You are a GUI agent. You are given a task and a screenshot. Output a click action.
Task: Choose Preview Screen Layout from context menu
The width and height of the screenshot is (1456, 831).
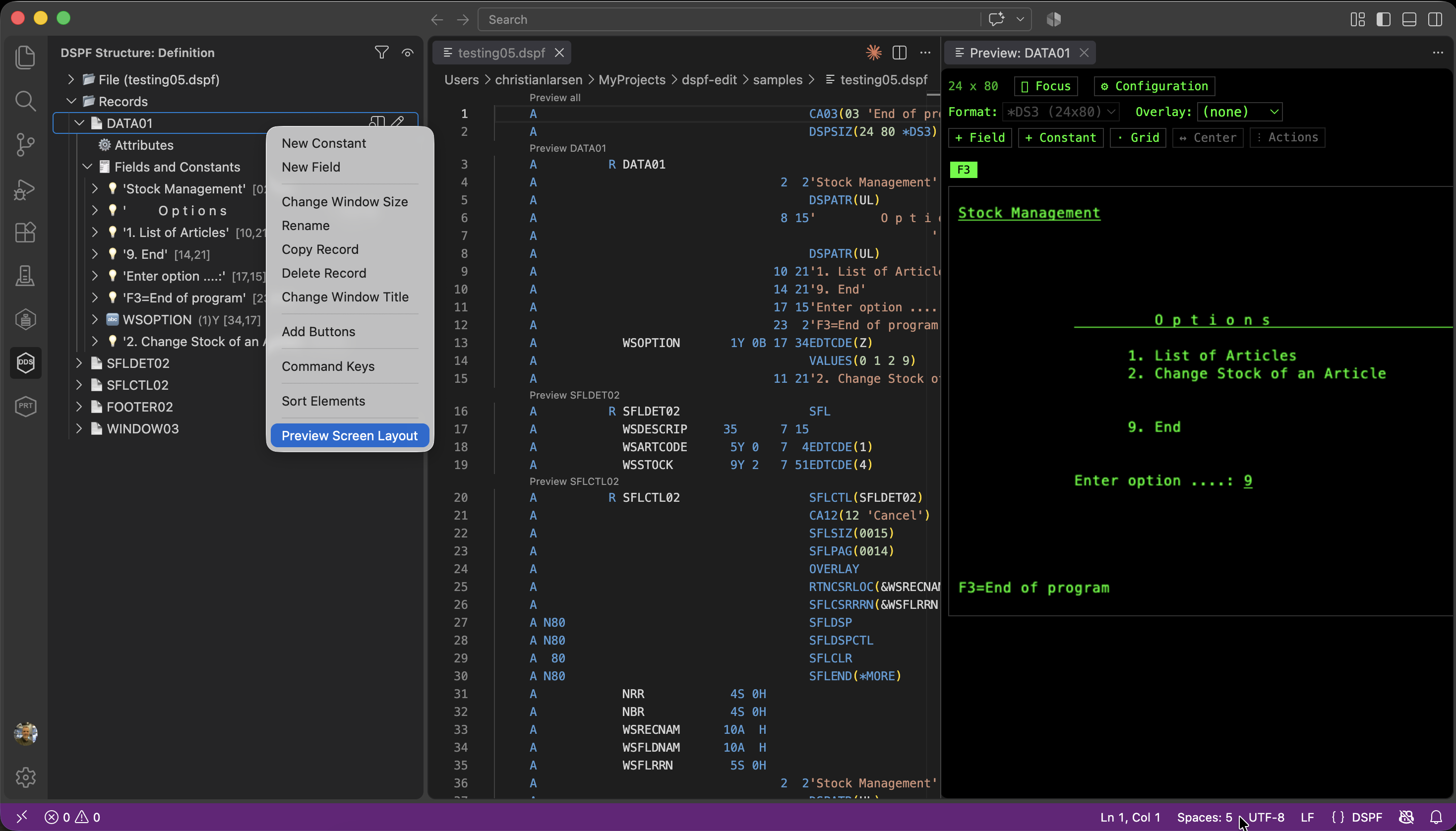tap(349, 435)
